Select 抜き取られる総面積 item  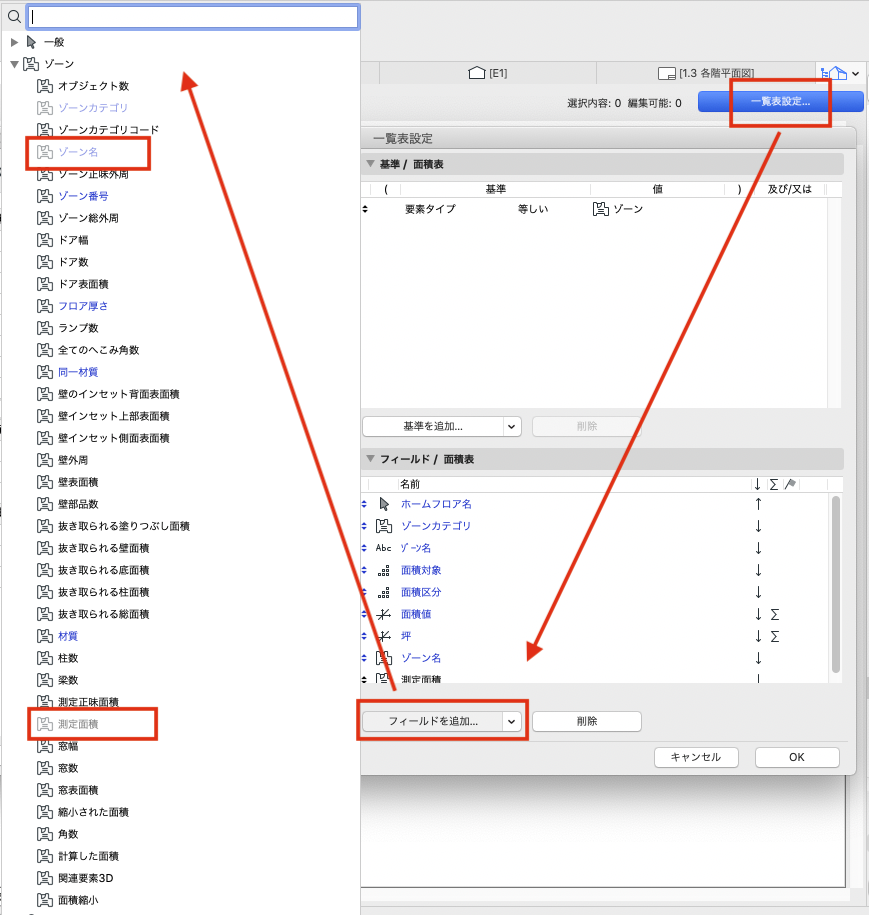pyautogui.click(x=104, y=614)
